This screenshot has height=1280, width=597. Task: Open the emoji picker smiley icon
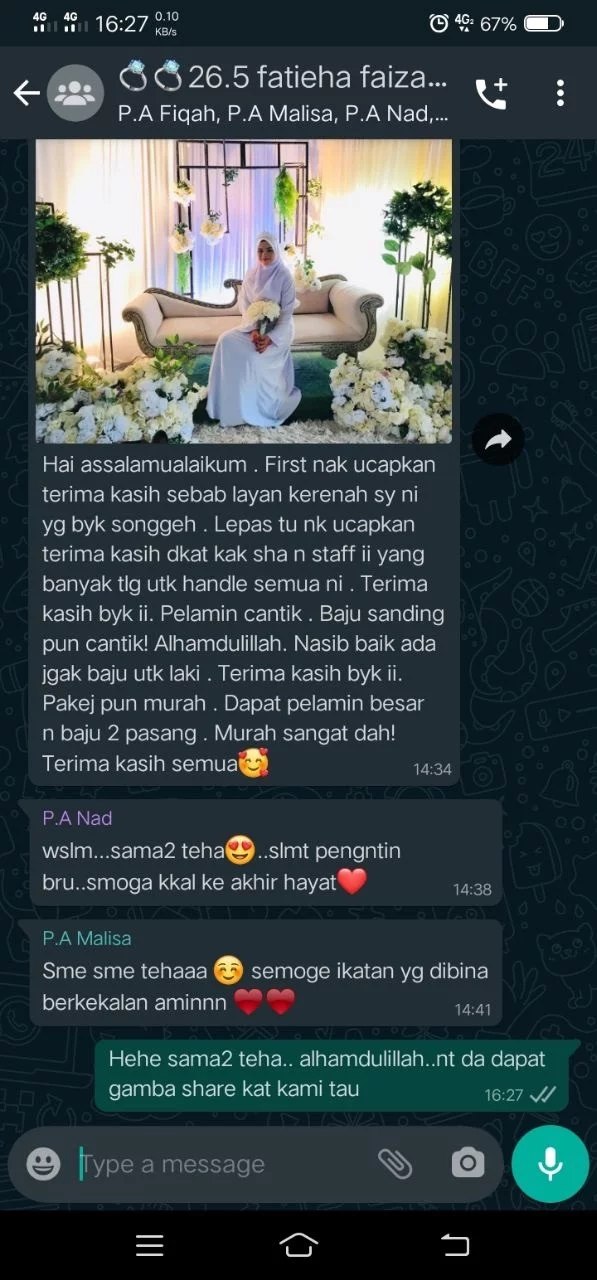pos(43,1164)
